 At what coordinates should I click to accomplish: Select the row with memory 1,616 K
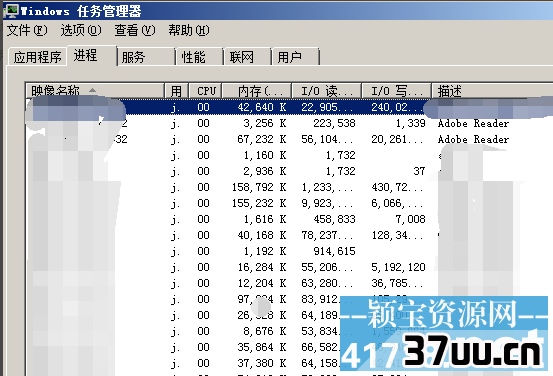coord(289,219)
